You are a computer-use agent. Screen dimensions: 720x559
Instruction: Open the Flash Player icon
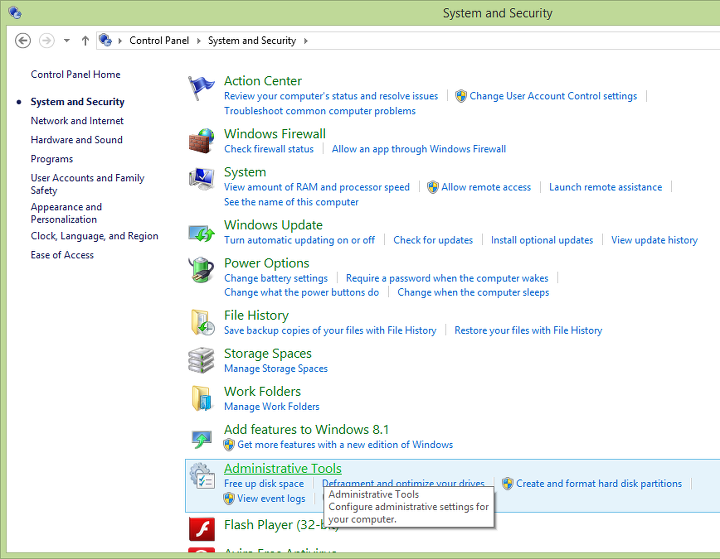(202, 529)
